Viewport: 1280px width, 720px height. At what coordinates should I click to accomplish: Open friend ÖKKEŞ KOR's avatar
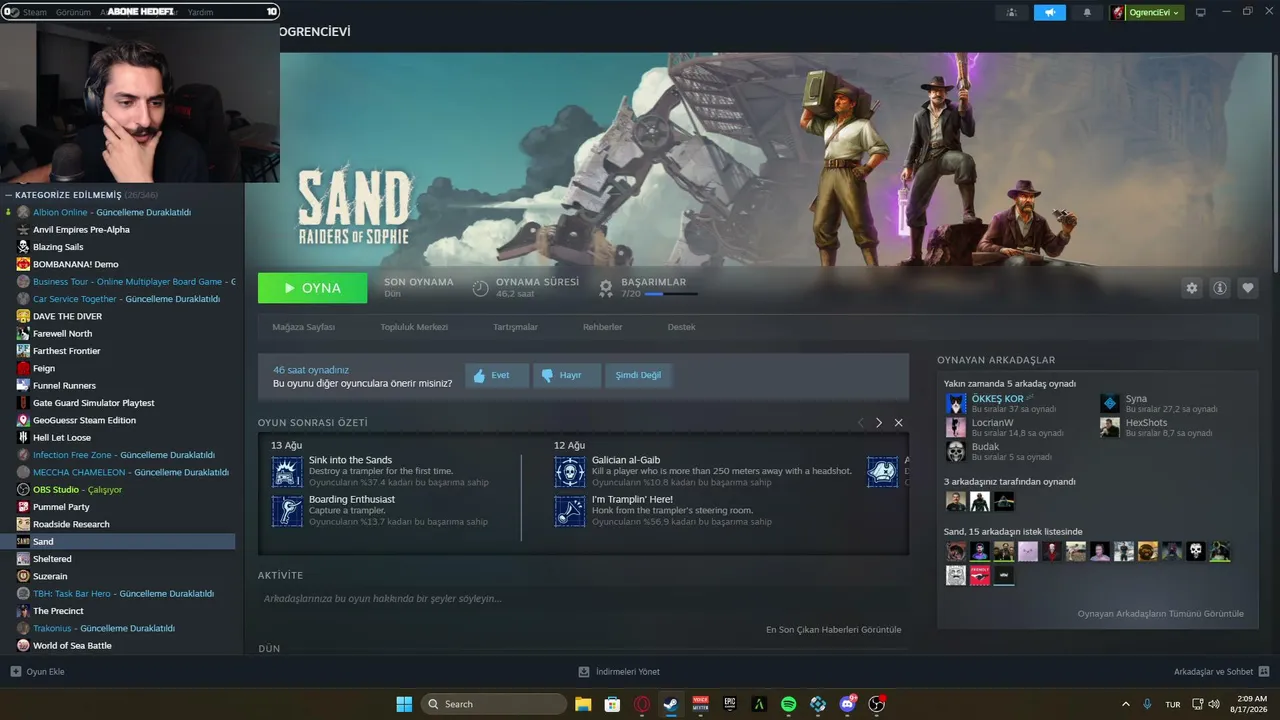[x=956, y=403]
